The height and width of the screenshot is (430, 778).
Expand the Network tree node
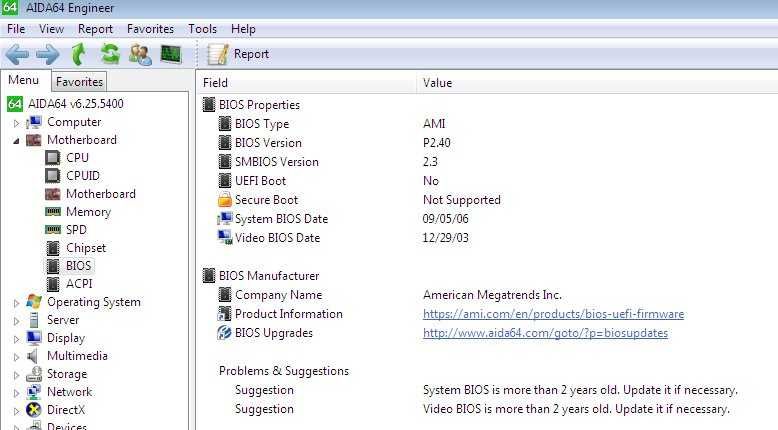coord(16,393)
